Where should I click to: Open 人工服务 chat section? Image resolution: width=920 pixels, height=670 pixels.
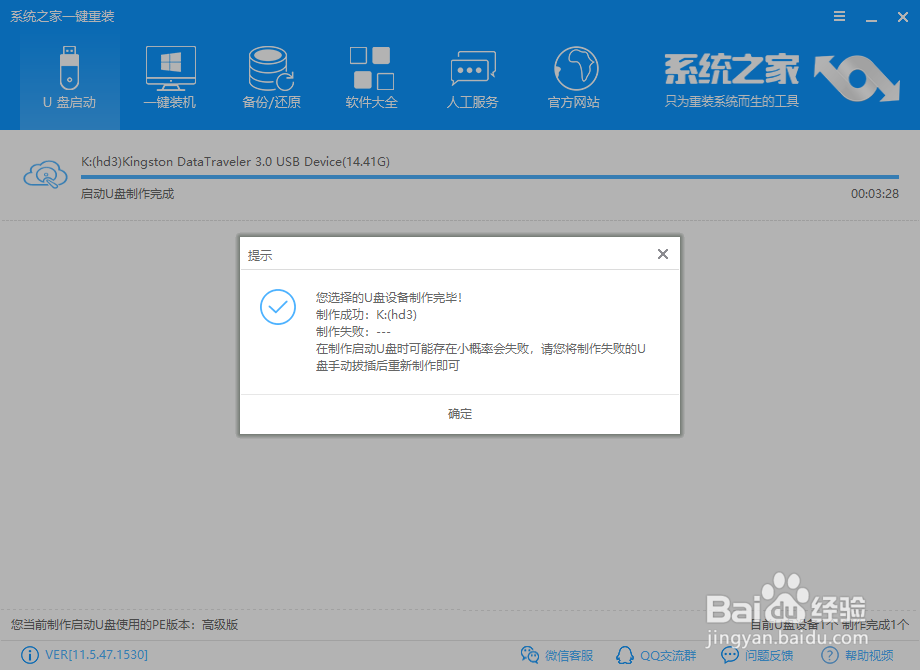pyautogui.click(x=472, y=78)
